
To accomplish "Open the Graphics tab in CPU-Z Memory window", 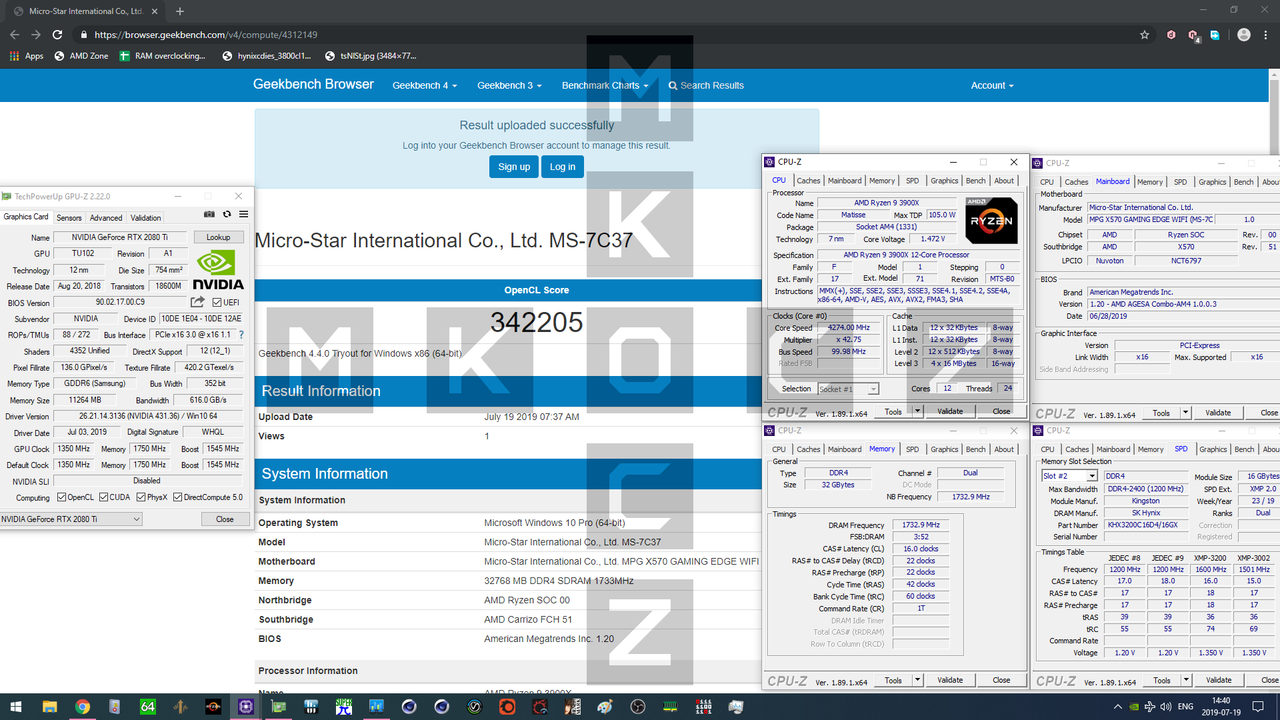I will [944, 450].
